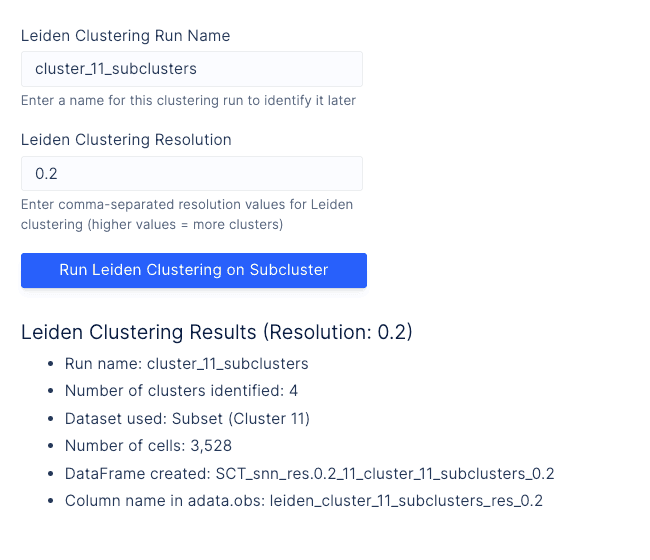Click the "Number of cells: 3,528" line
Image resolution: width=650 pixels, height=560 pixels.
click(x=148, y=446)
